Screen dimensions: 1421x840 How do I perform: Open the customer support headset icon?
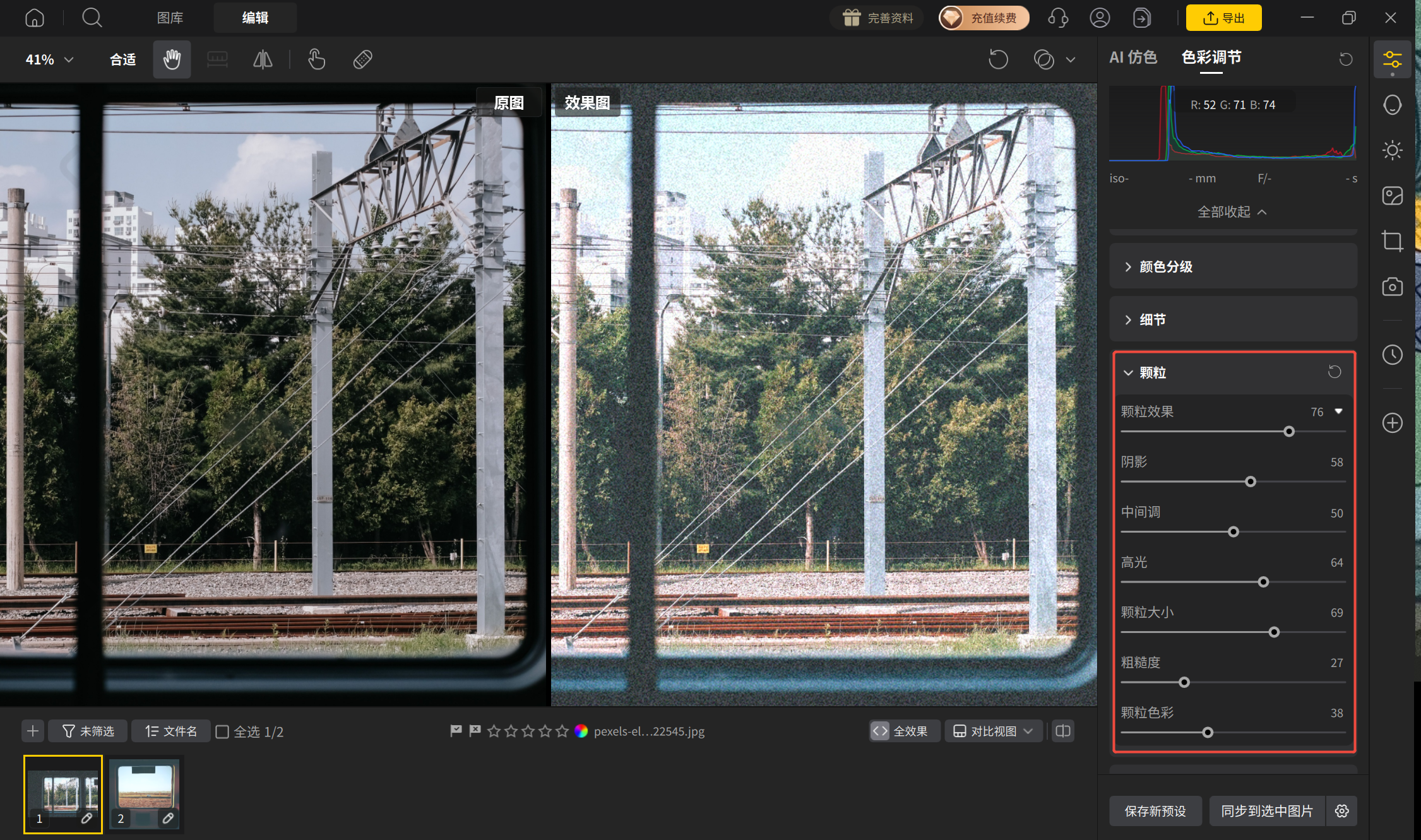(x=1057, y=18)
